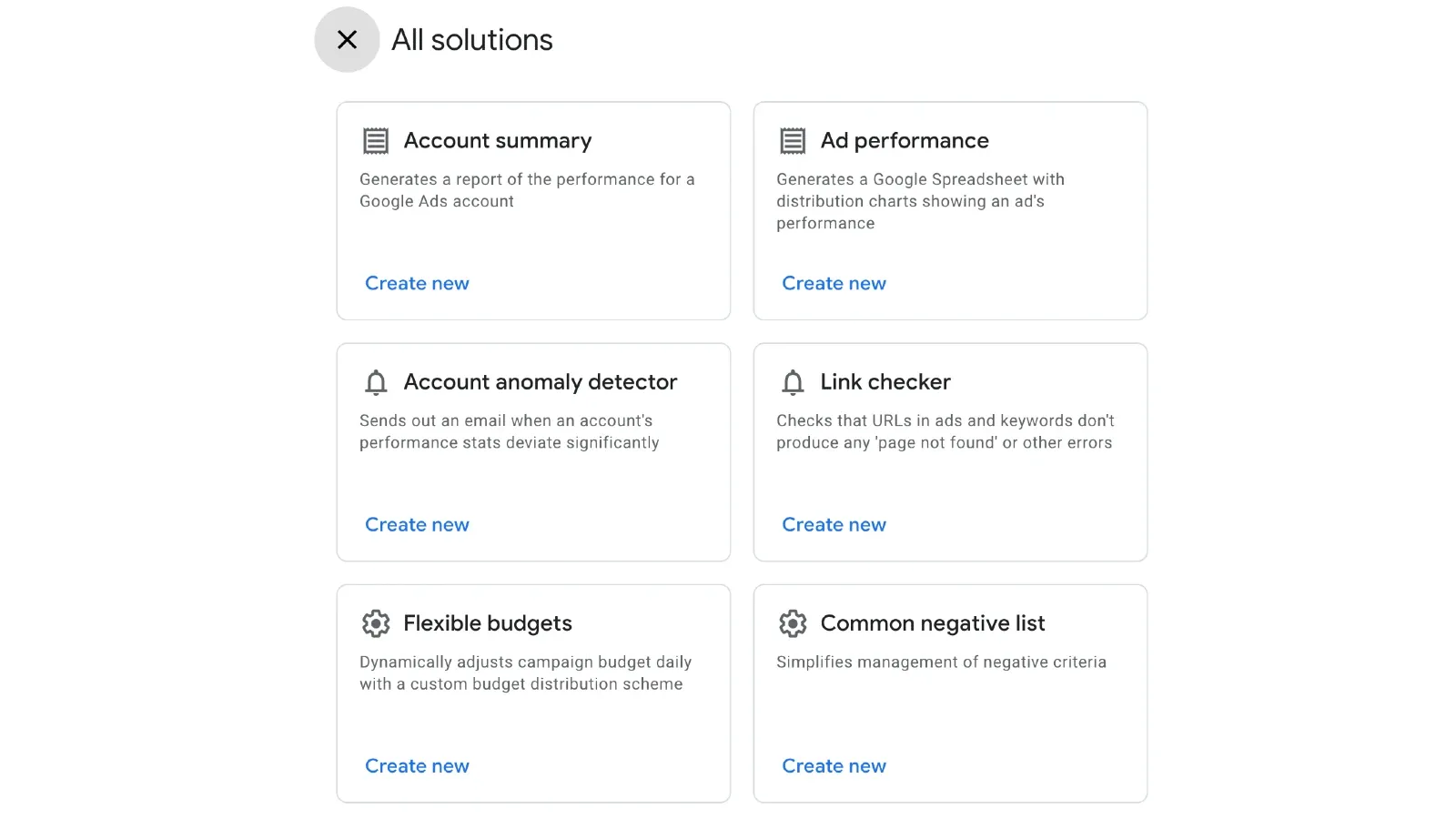Click the Flexible budgets card title
This screenshot has height=819, width=1456.
488,623
